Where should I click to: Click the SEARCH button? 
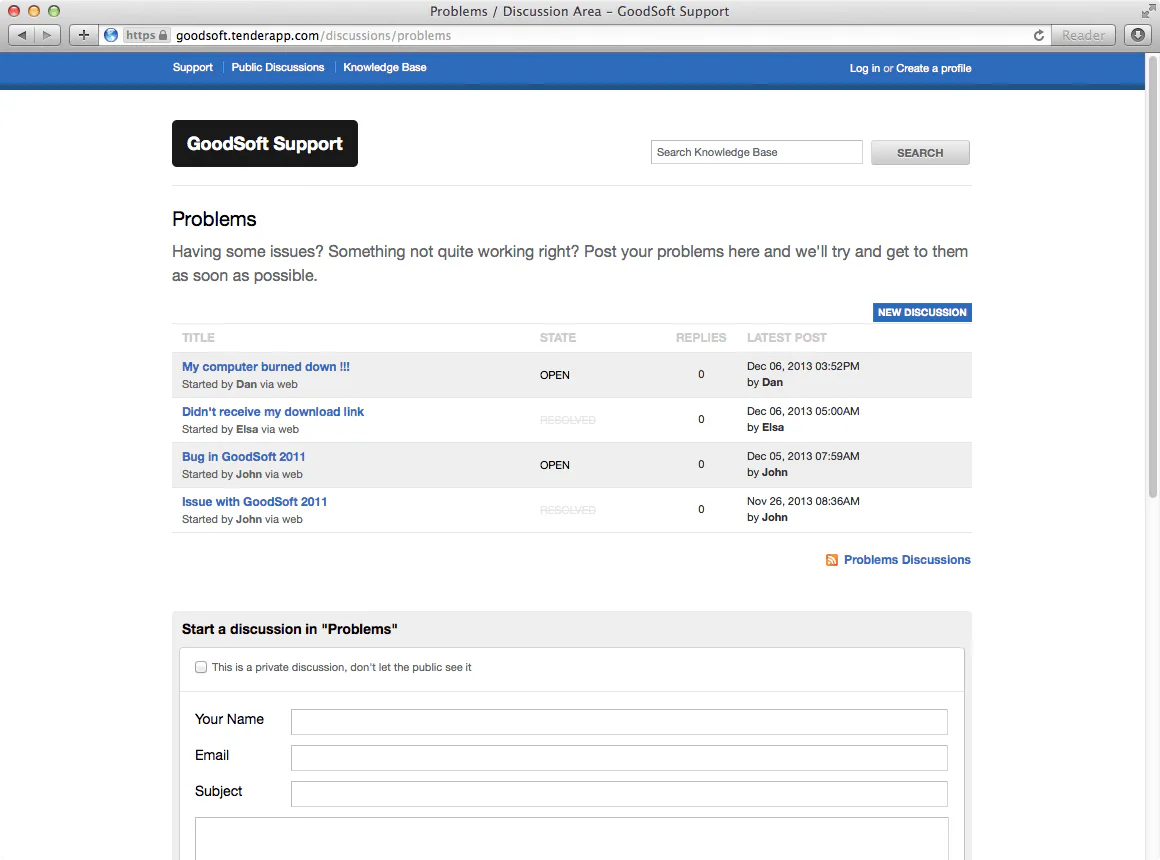click(920, 152)
